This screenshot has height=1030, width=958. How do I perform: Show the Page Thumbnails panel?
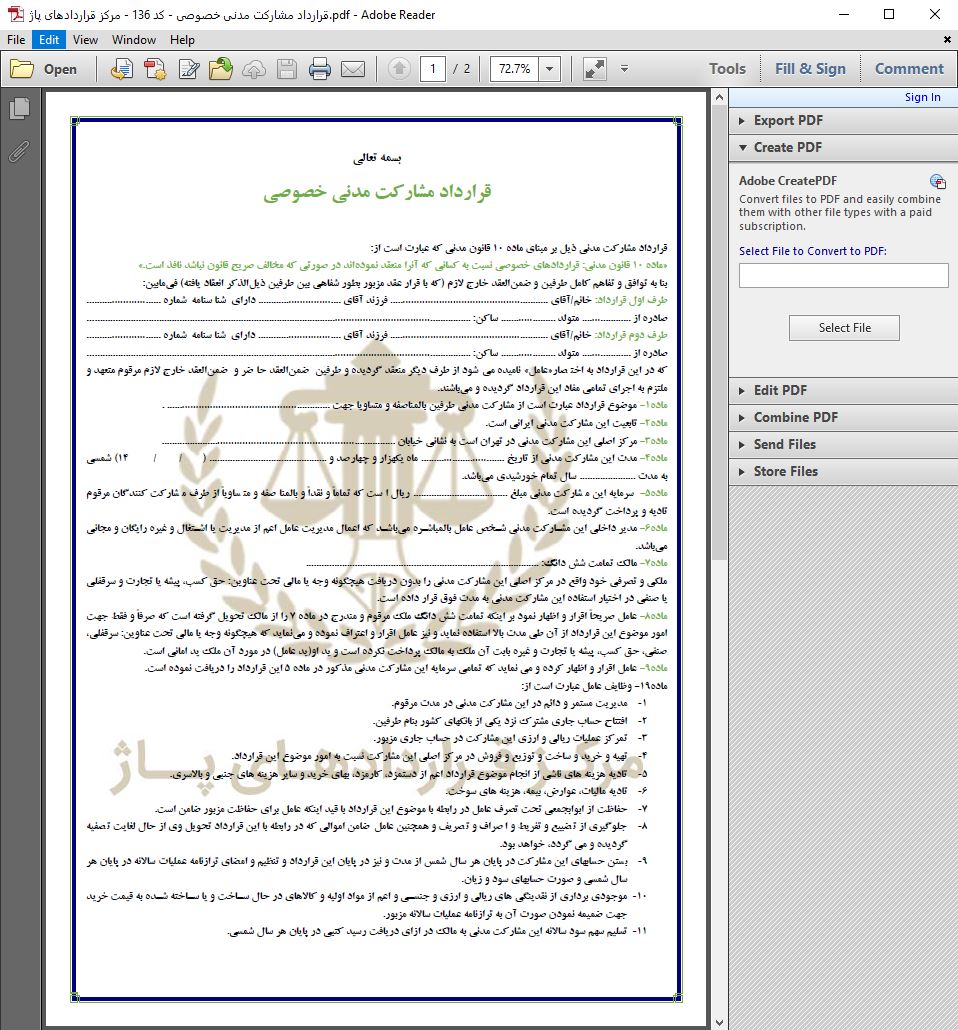click(x=19, y=109)
